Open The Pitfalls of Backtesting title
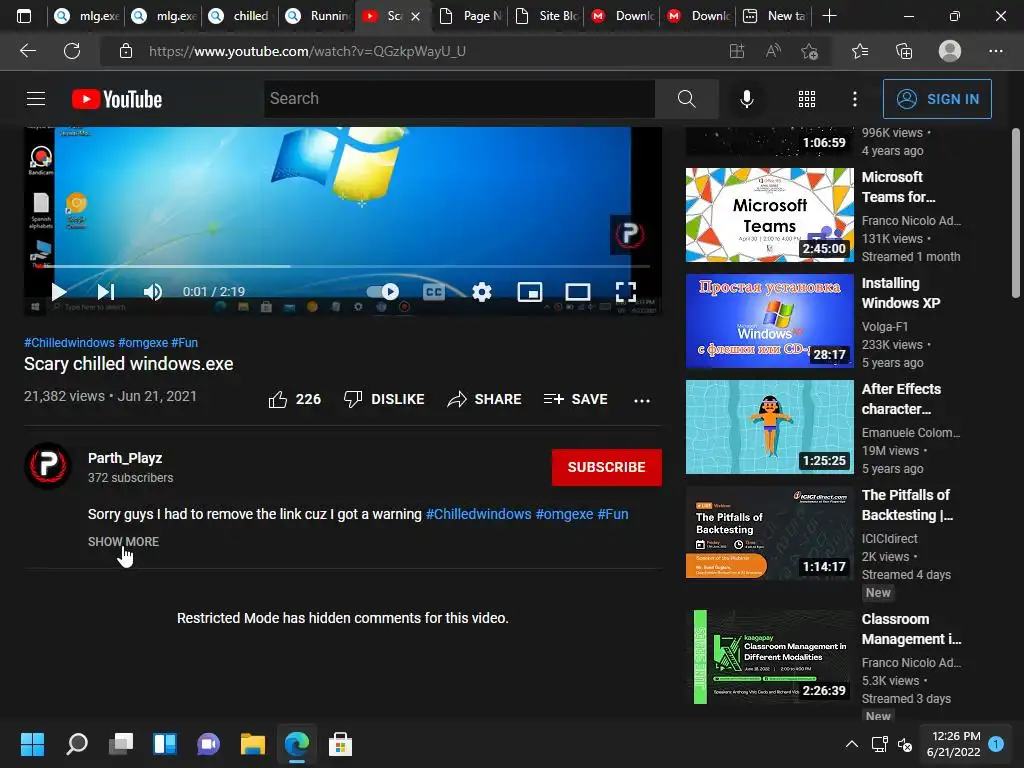The image size is (1024, 768). coord(907,505)
